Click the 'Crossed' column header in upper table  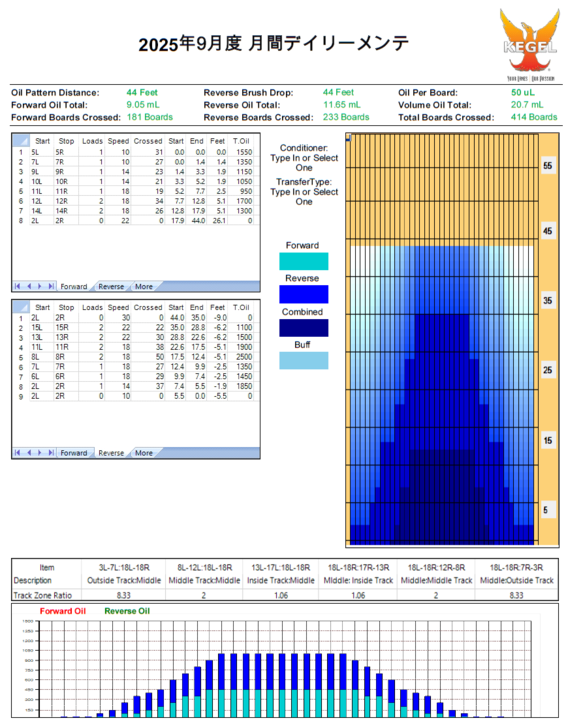tap(148, 140)
